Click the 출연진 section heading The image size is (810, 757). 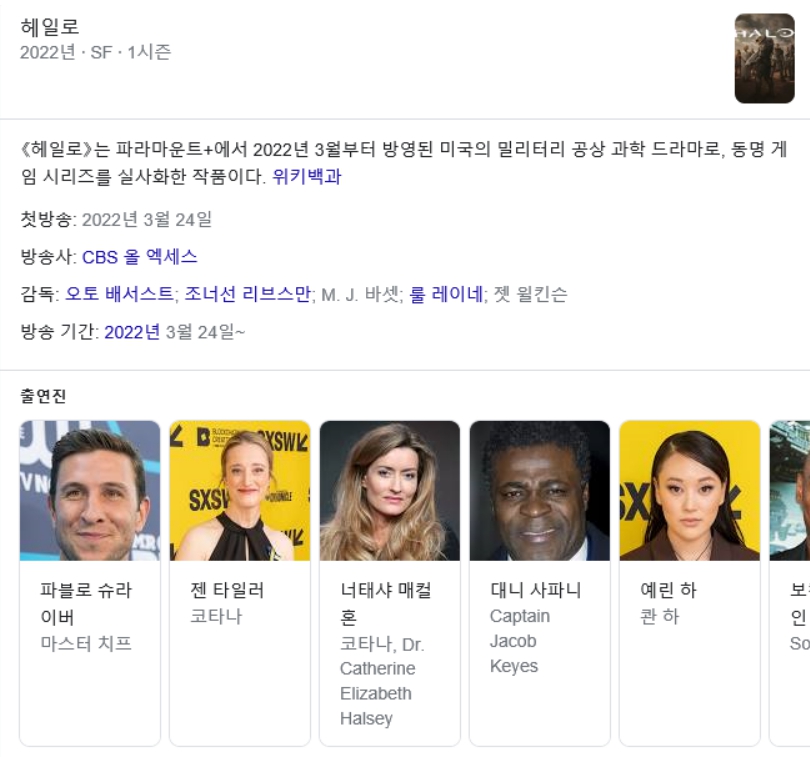click(43, 396)
